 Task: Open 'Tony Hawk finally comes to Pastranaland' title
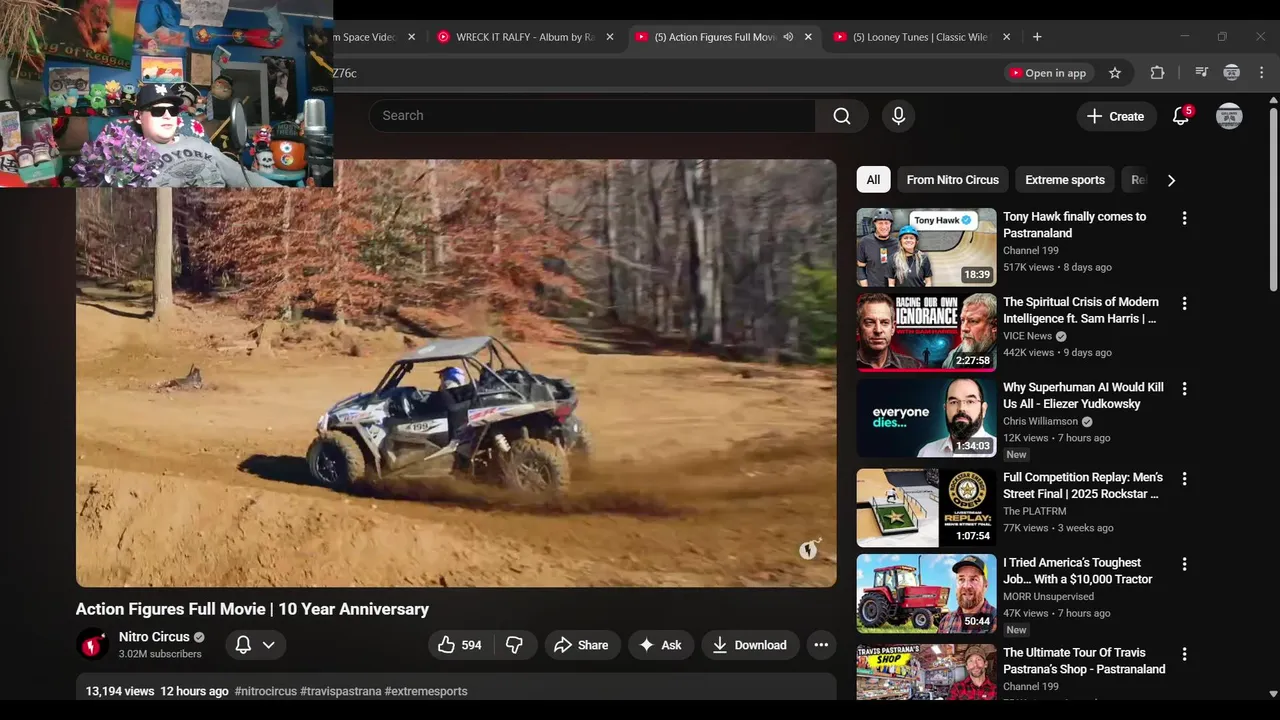click(1075, 225)
